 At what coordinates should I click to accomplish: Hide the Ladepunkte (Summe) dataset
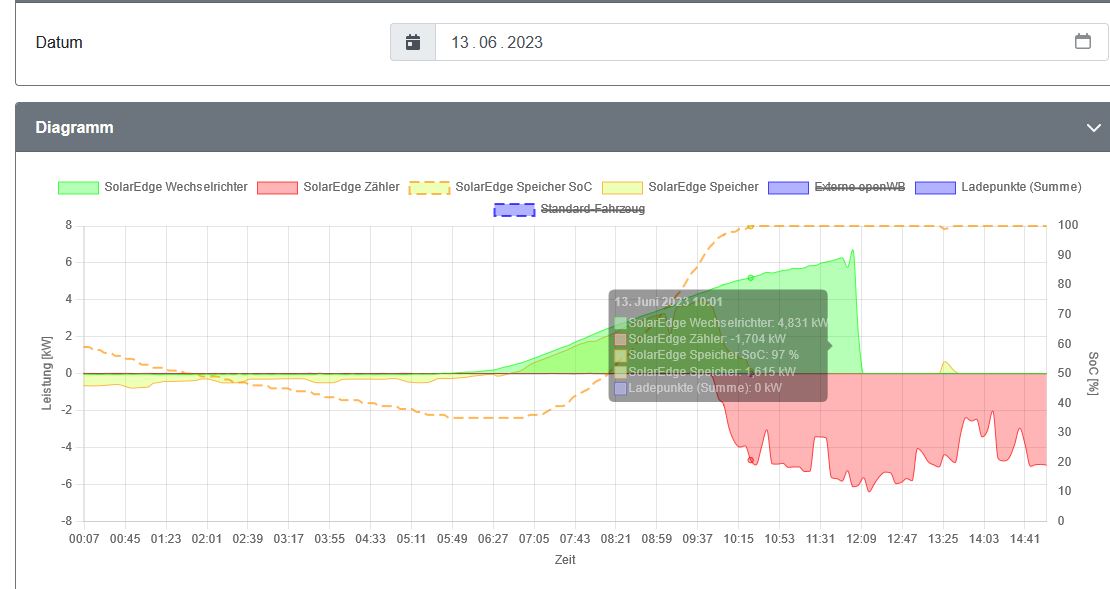pos(1020,187)
